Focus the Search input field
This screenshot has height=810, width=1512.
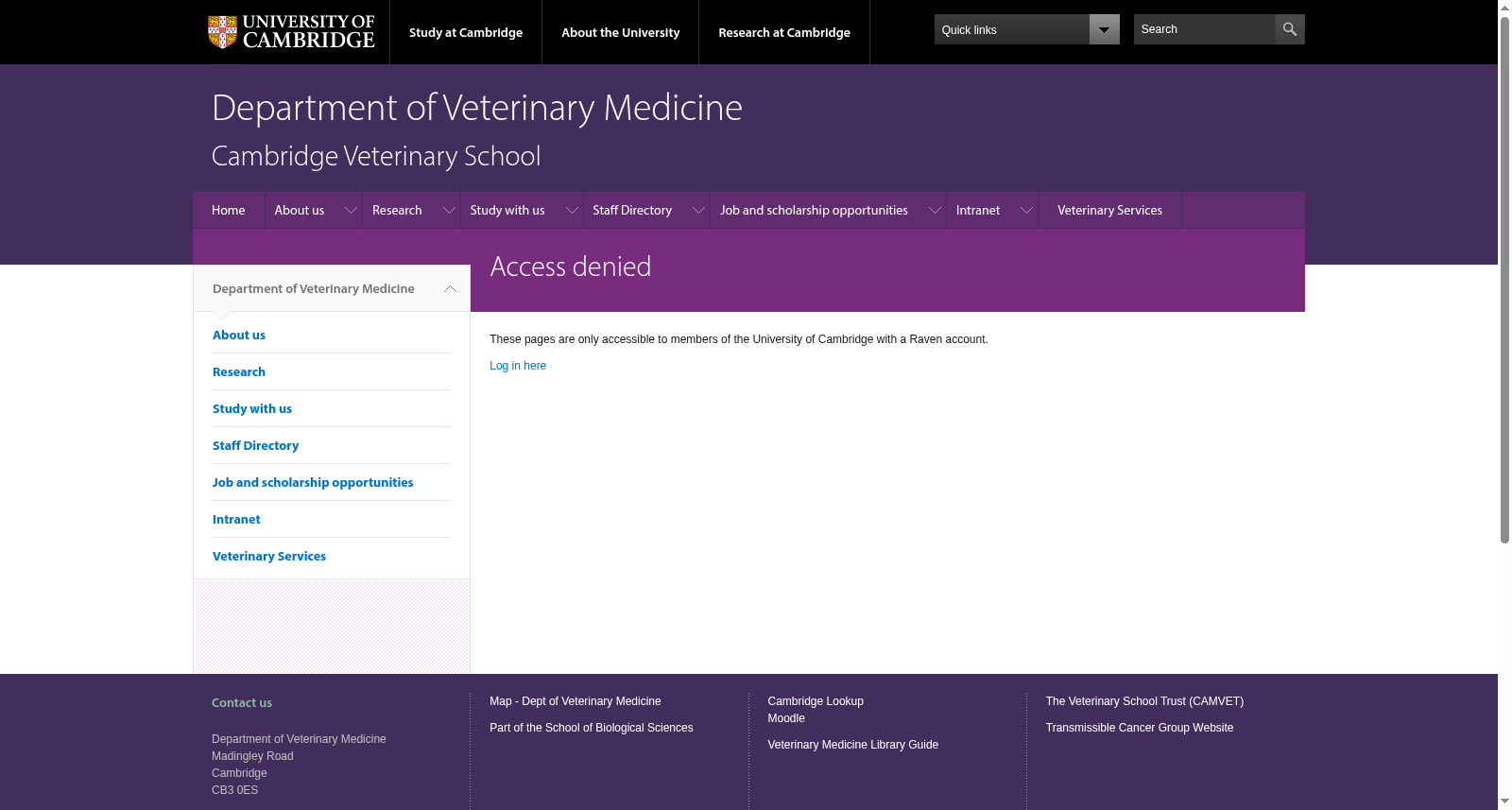coord(1204,29)
